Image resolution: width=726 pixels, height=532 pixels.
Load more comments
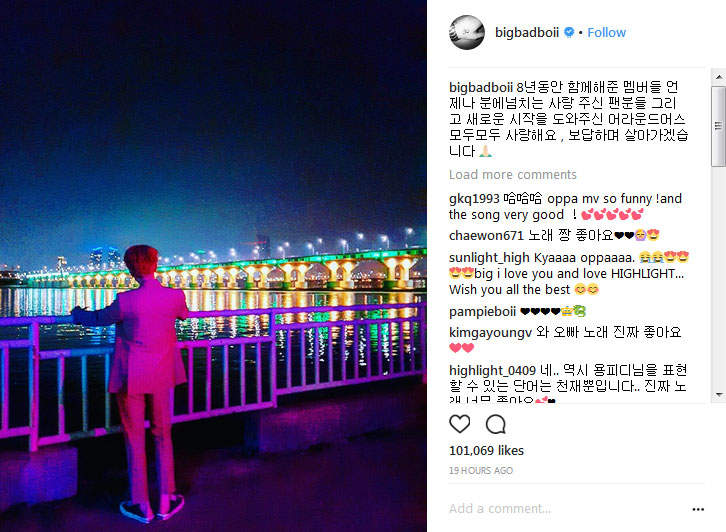513,175
